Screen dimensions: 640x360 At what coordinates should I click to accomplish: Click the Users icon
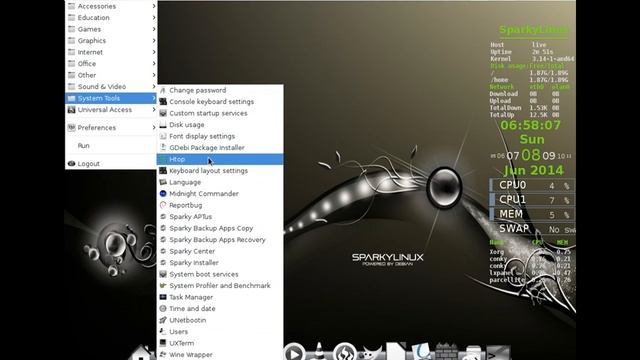click(x=163, y=331)
